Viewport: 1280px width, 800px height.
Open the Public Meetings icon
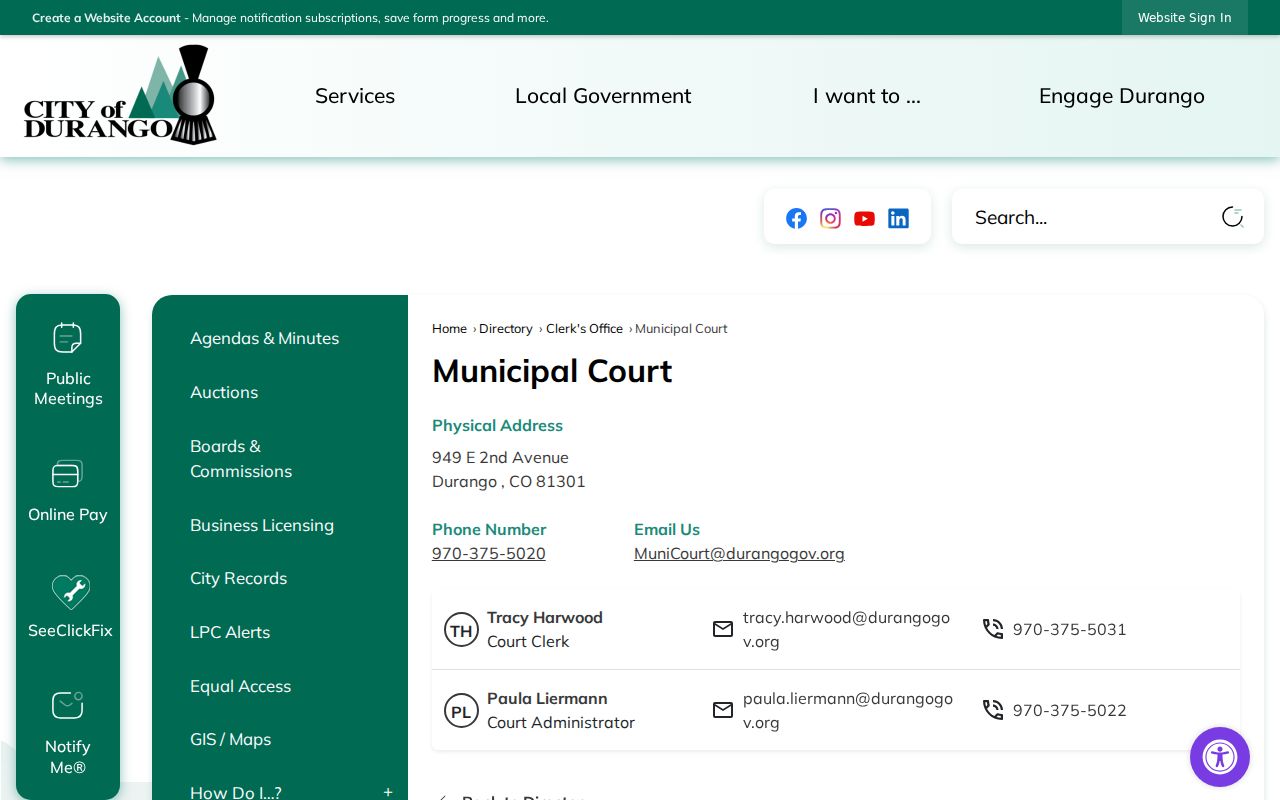coord(68,337)
